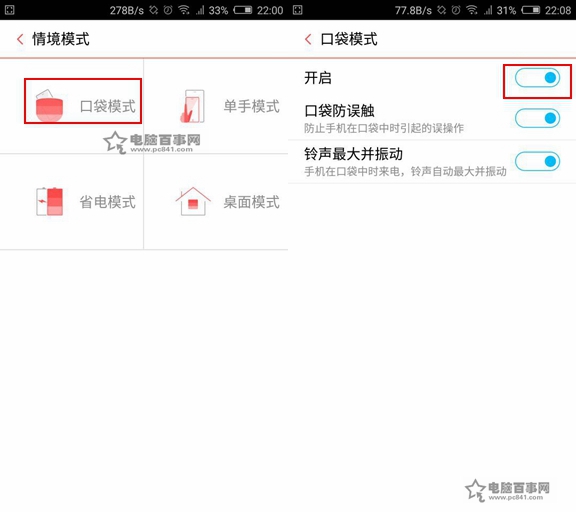Screen dimensions: 576x512
Task: Tap the power saving battery icon
Action: tap(50, 201)
